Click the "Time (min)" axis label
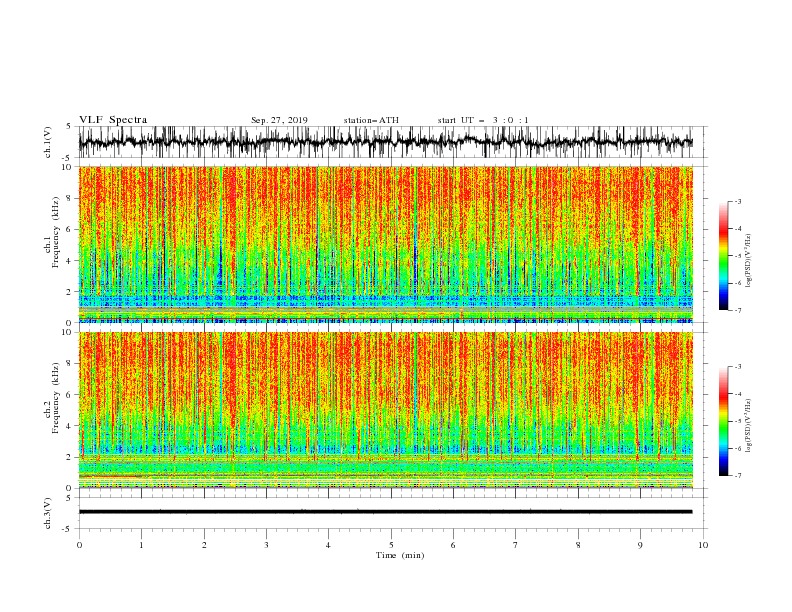 click(x=400, y=555)
